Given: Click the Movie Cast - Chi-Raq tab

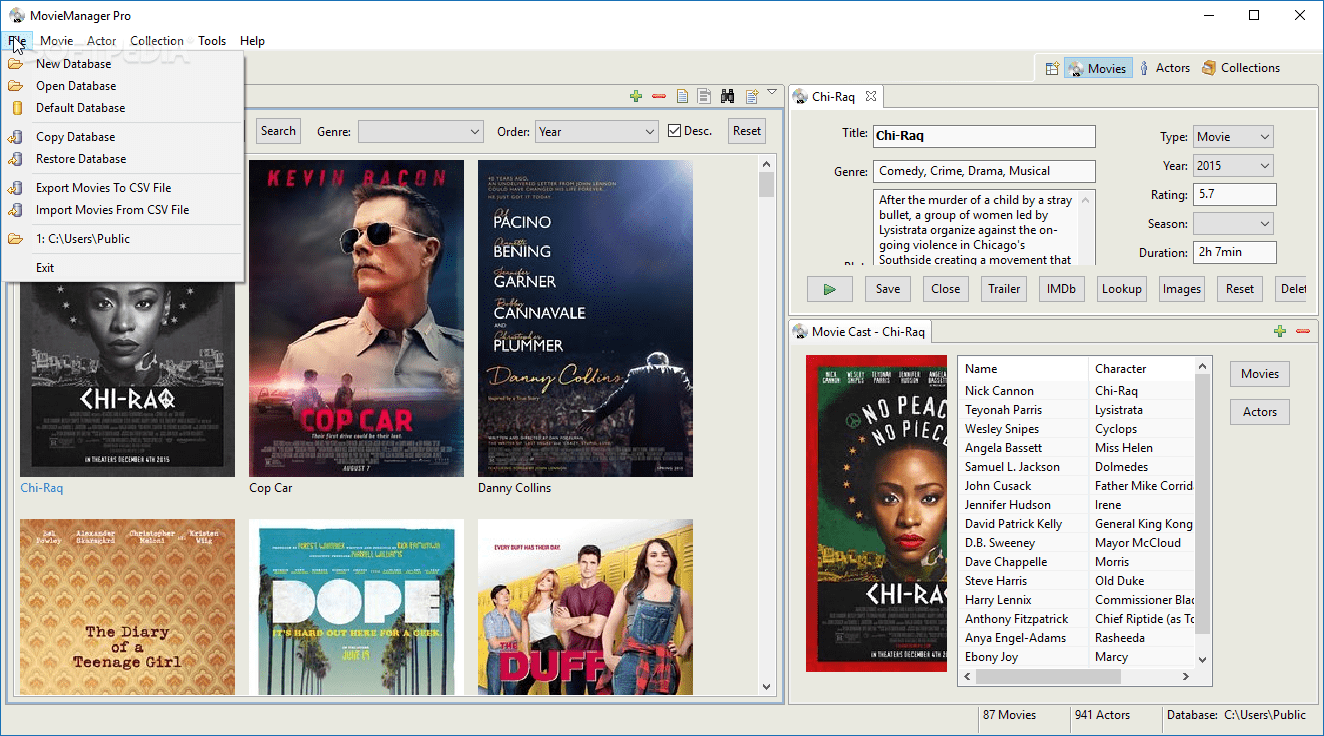Looking at the screenshot, I should pyautogui.click(x=860, y=331).
